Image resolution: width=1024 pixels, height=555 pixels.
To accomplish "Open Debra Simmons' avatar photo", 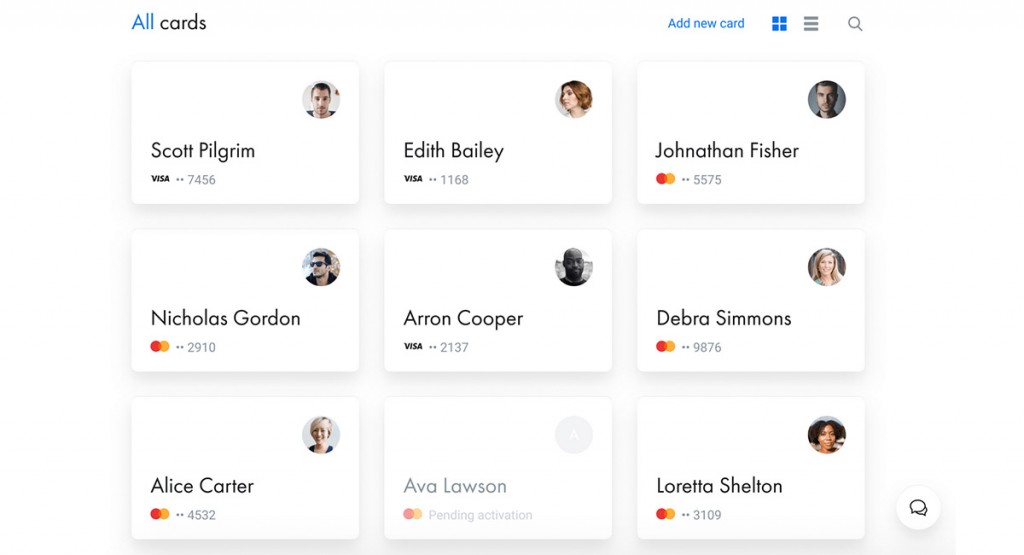I will point(827,267).
